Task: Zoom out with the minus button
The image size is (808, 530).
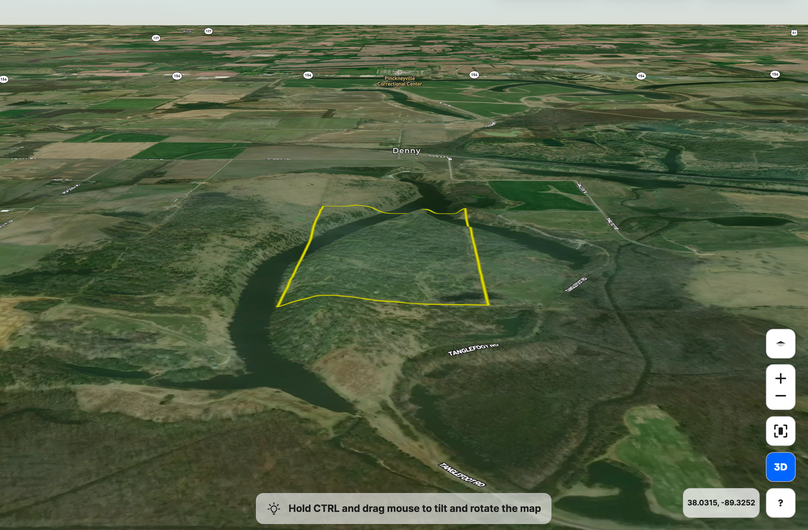Action: tap(780, 397)
